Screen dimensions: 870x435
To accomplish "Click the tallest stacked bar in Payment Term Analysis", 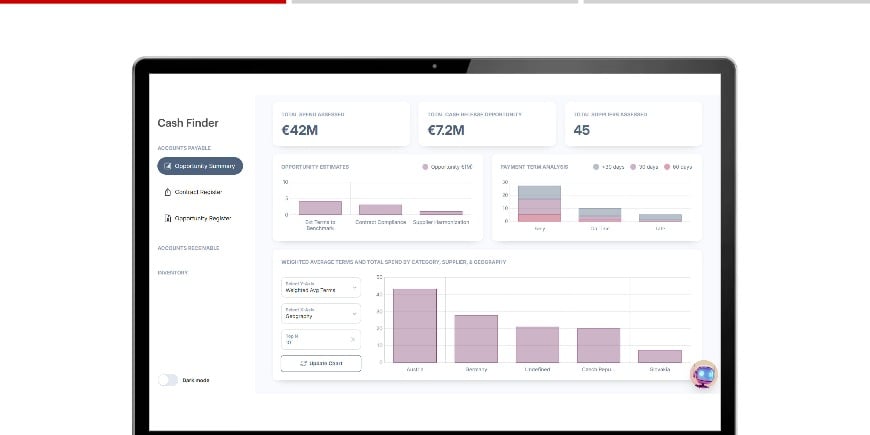I will tap(539, 204).
